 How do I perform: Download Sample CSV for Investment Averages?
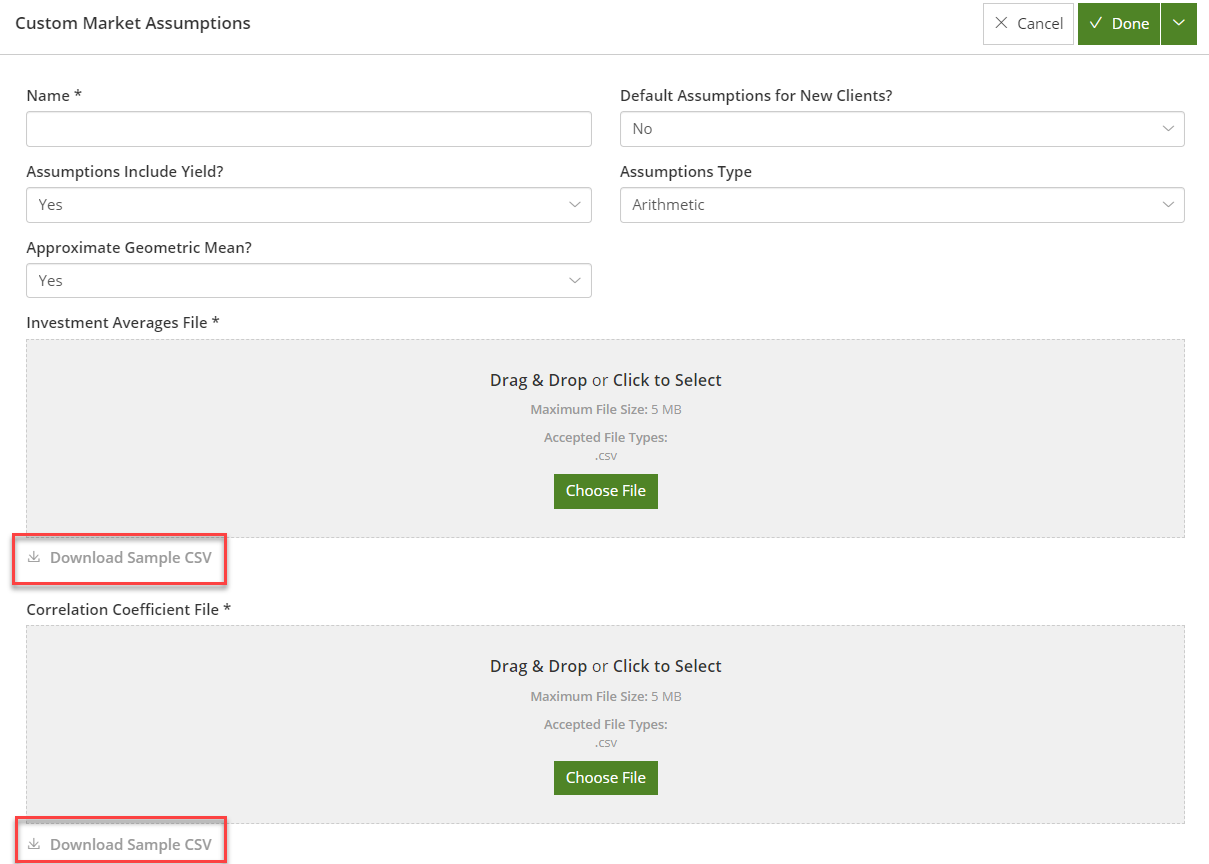coord(130,558)
